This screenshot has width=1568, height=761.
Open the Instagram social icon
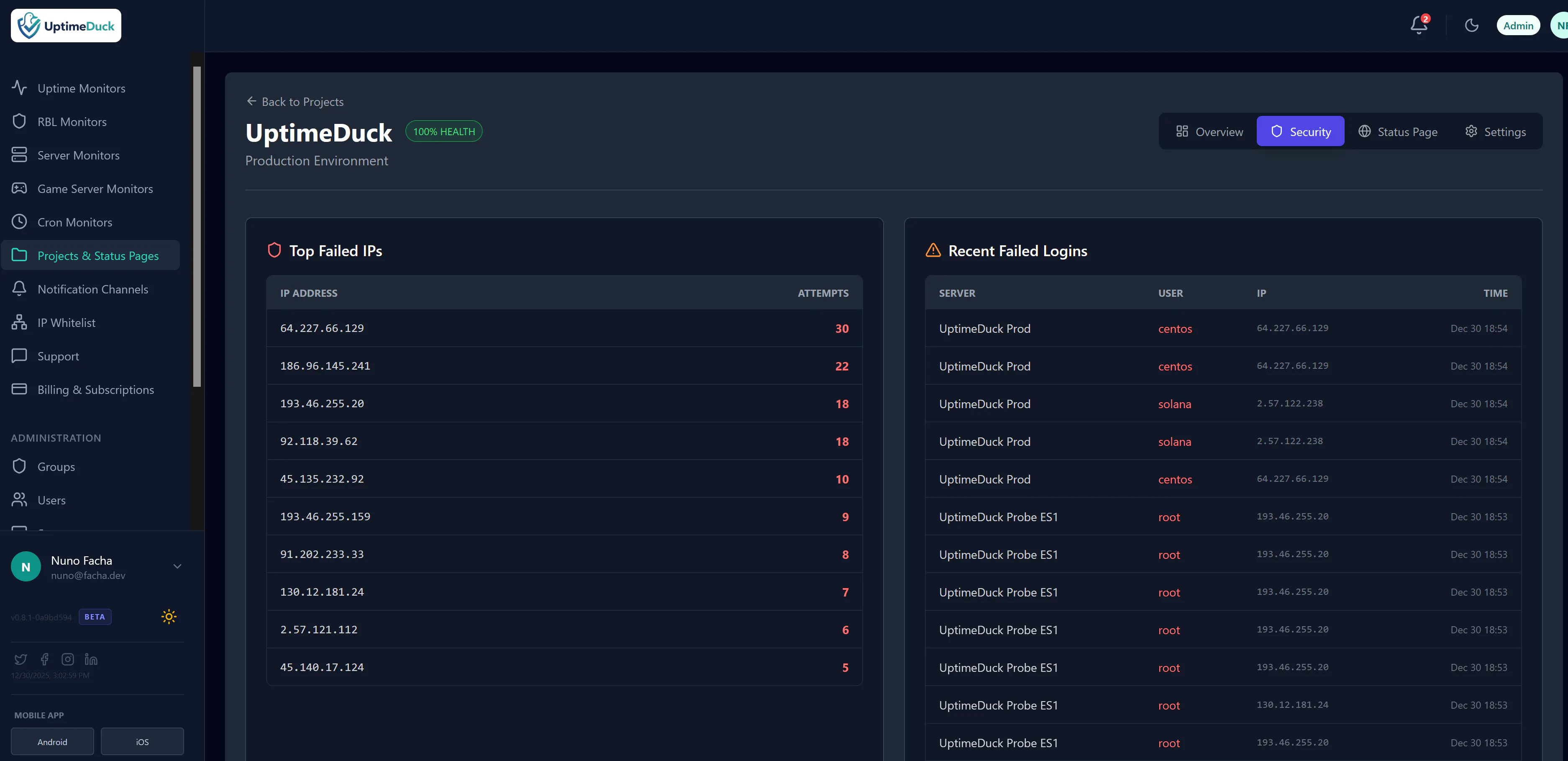pyautogui.click(x=68, y=659)
